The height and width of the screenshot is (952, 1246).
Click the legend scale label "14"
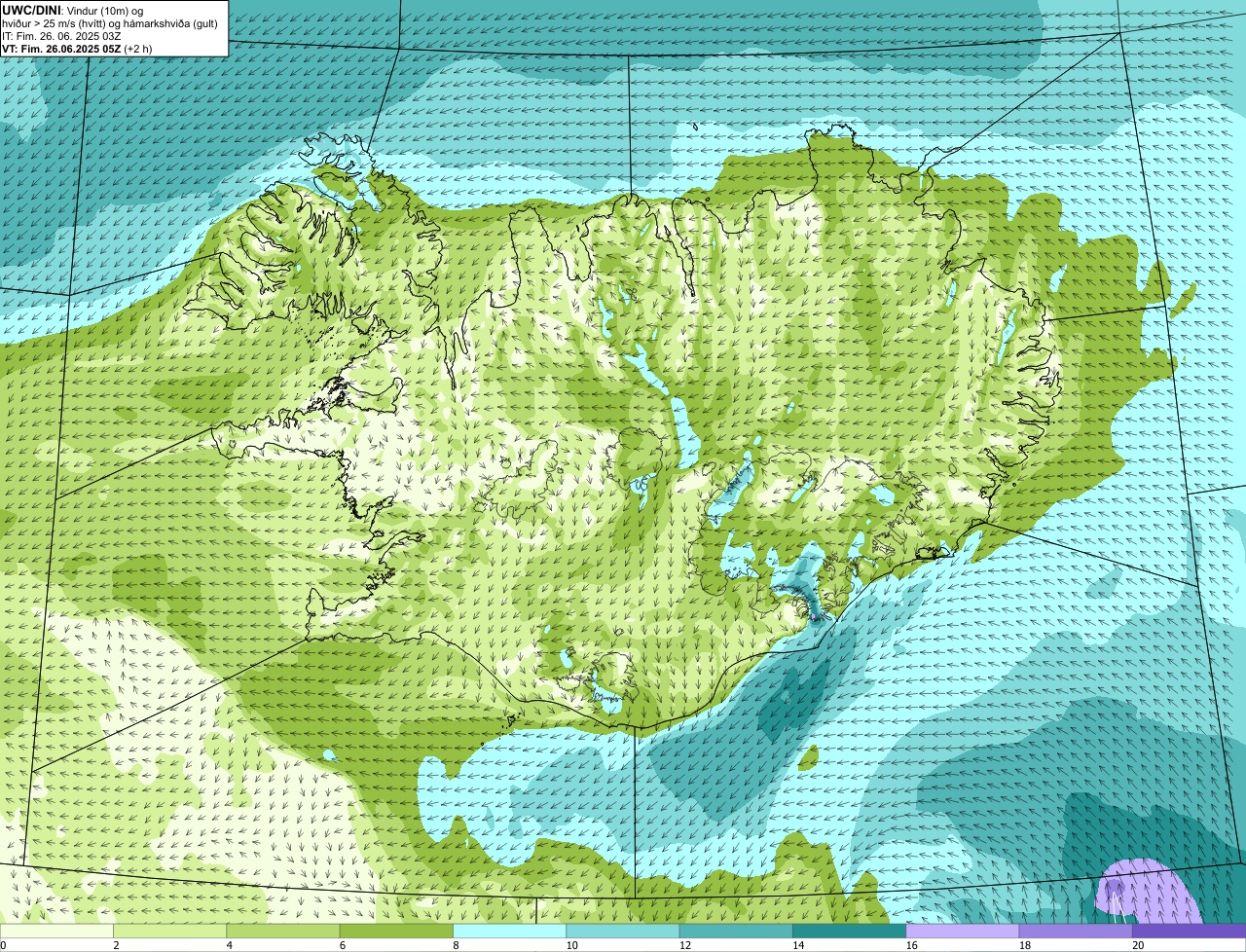coord(798,945)
